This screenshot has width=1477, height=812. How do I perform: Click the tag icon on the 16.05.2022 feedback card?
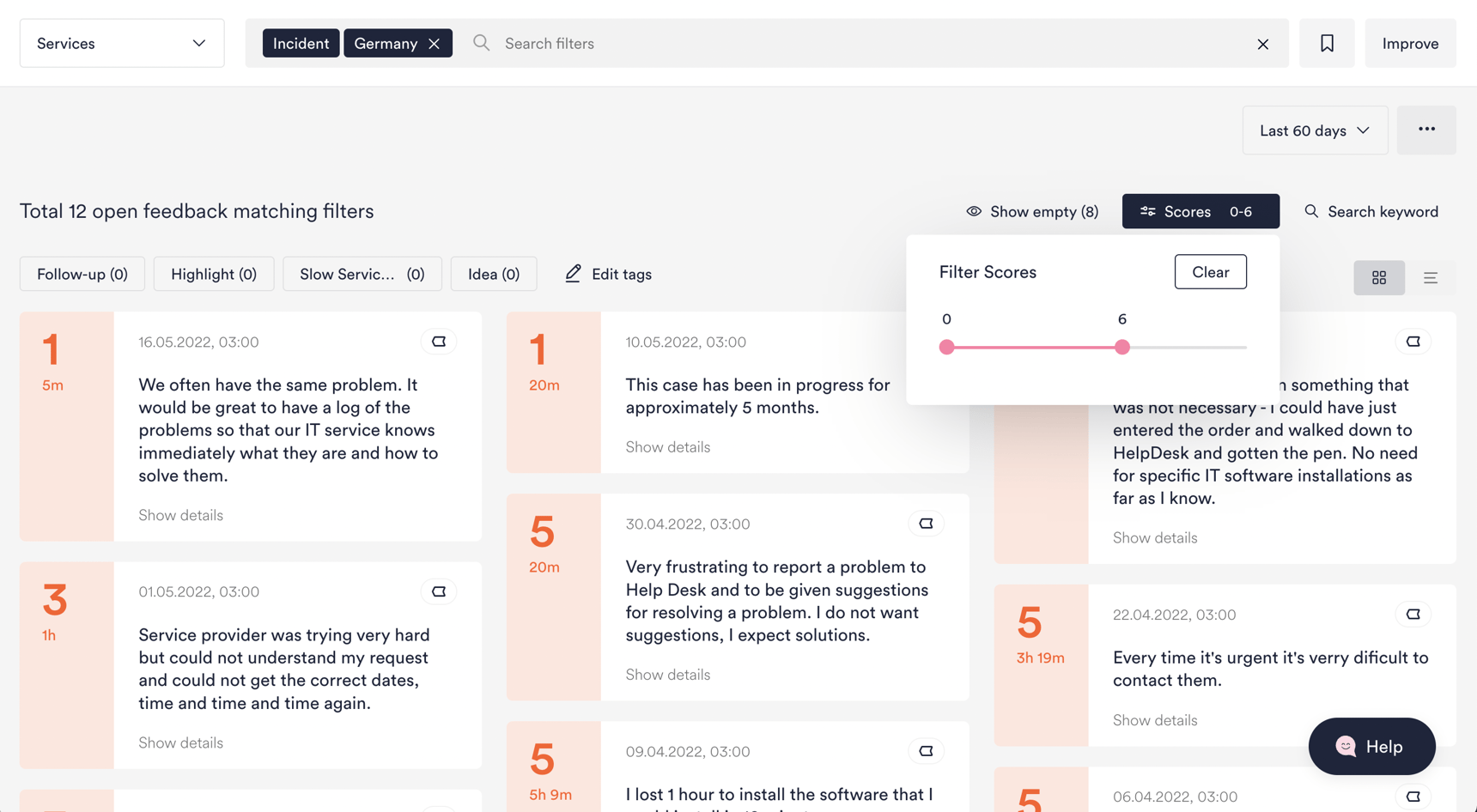coord(439,341)
